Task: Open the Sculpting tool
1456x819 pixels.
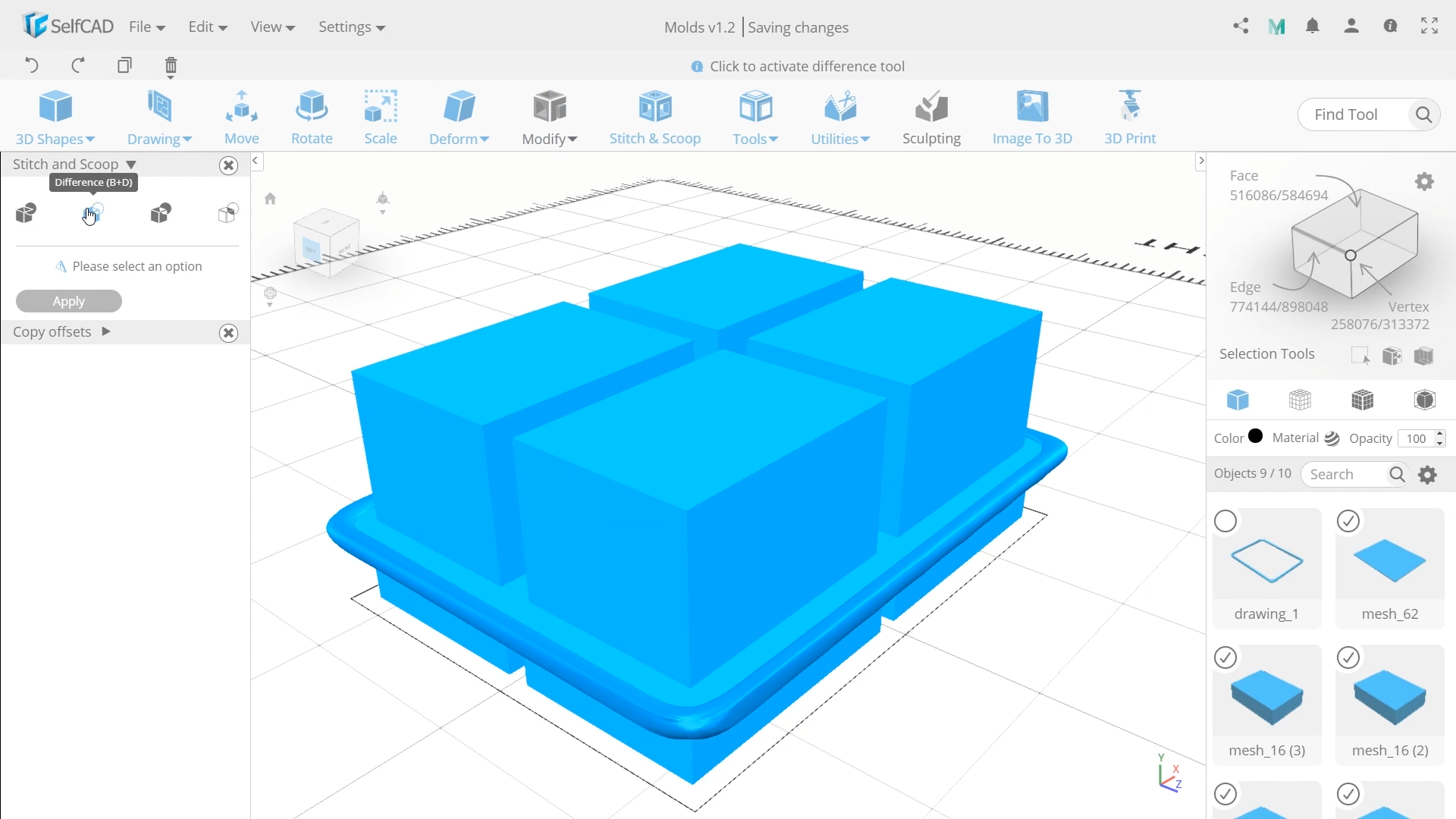Action: 931,118
